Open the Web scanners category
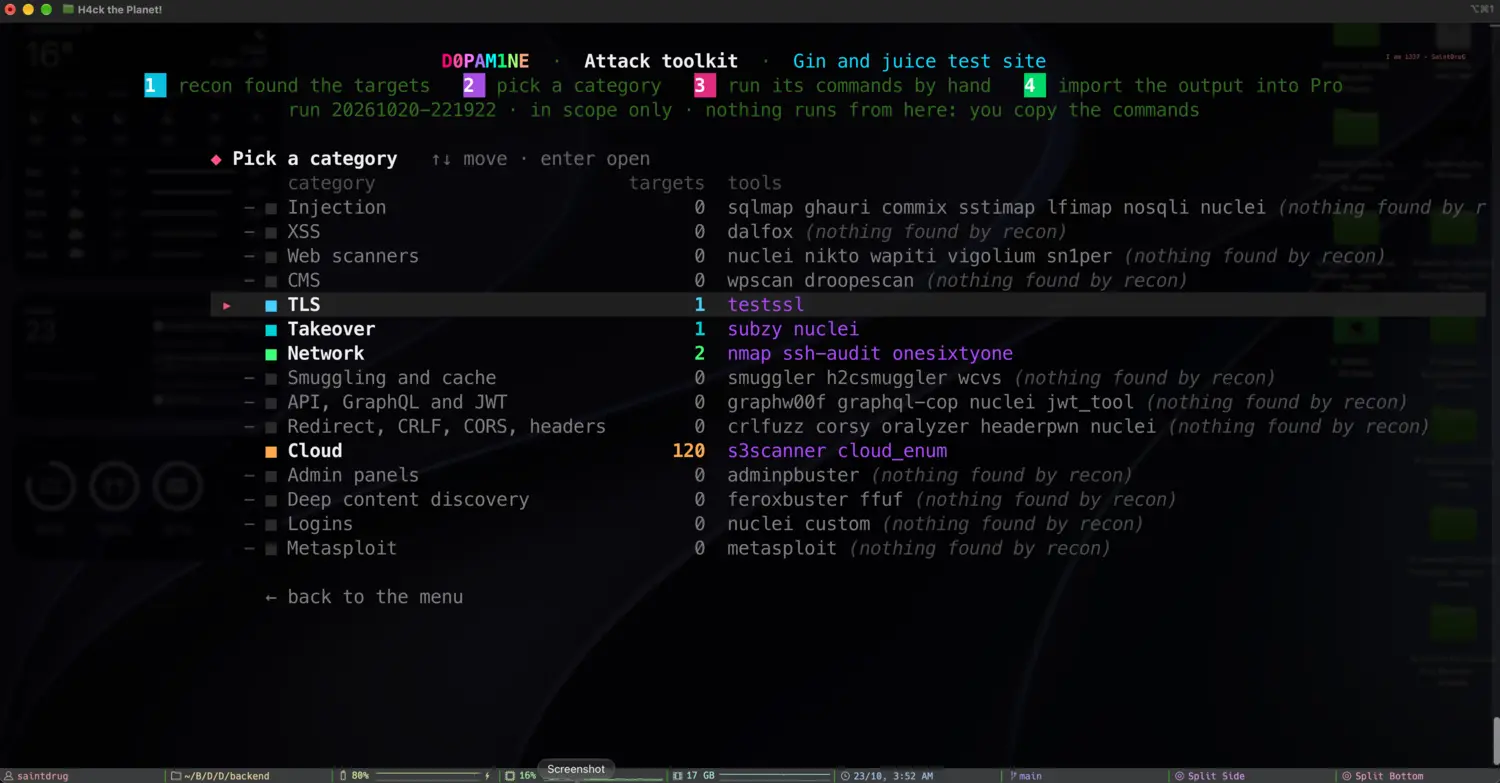1500x783 pixels. pos(353,256)
